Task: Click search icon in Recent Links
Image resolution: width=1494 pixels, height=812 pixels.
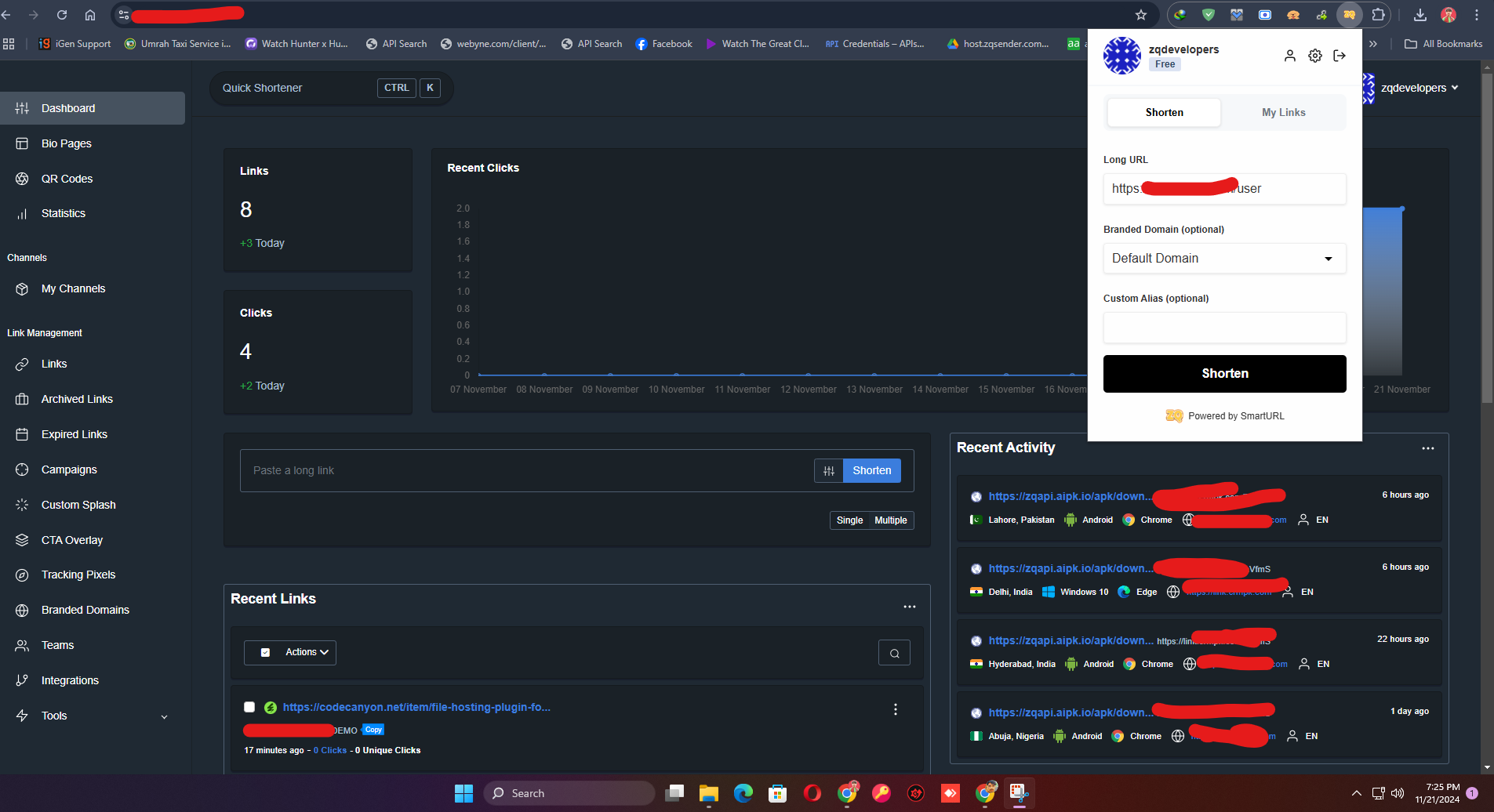Action: point(894,653)
